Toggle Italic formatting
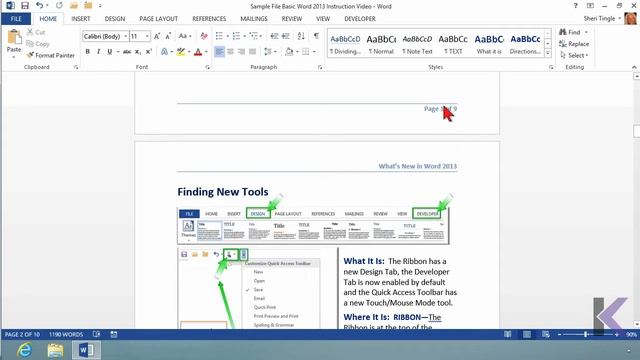 click(x=98, y=52)
